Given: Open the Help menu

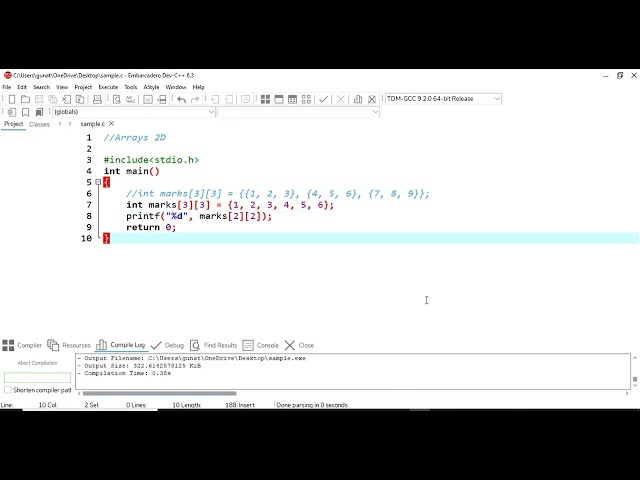Looking at the screenshot, I should point(198,87).
